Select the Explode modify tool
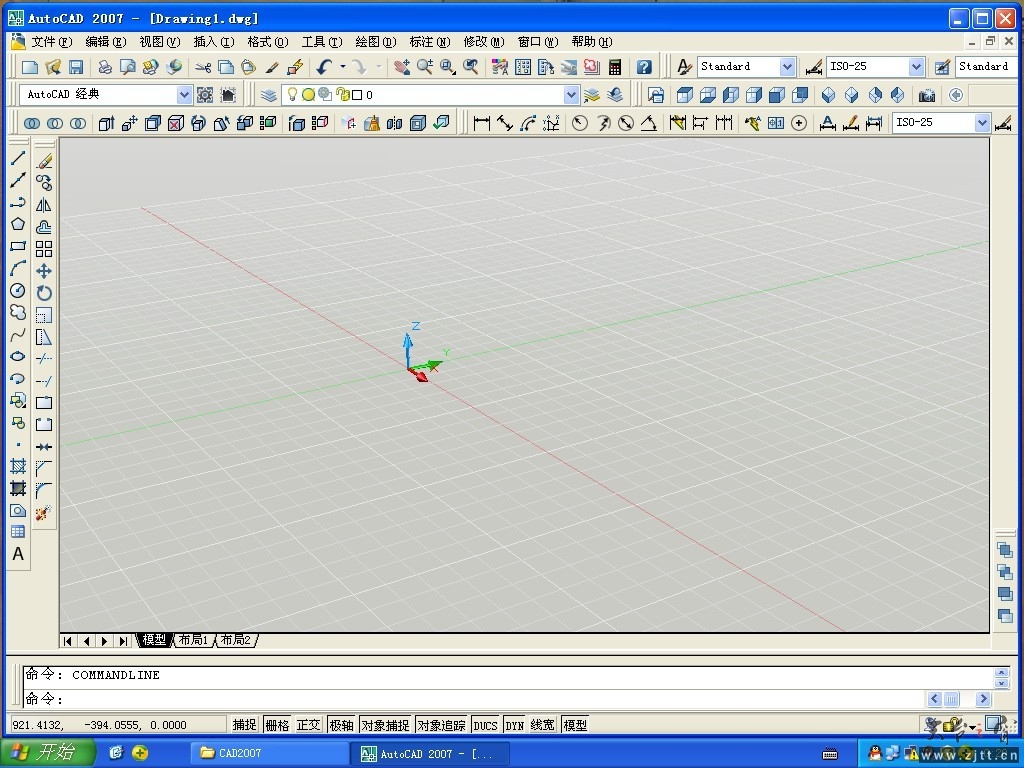1024x768 pixels. coord(44,513)
